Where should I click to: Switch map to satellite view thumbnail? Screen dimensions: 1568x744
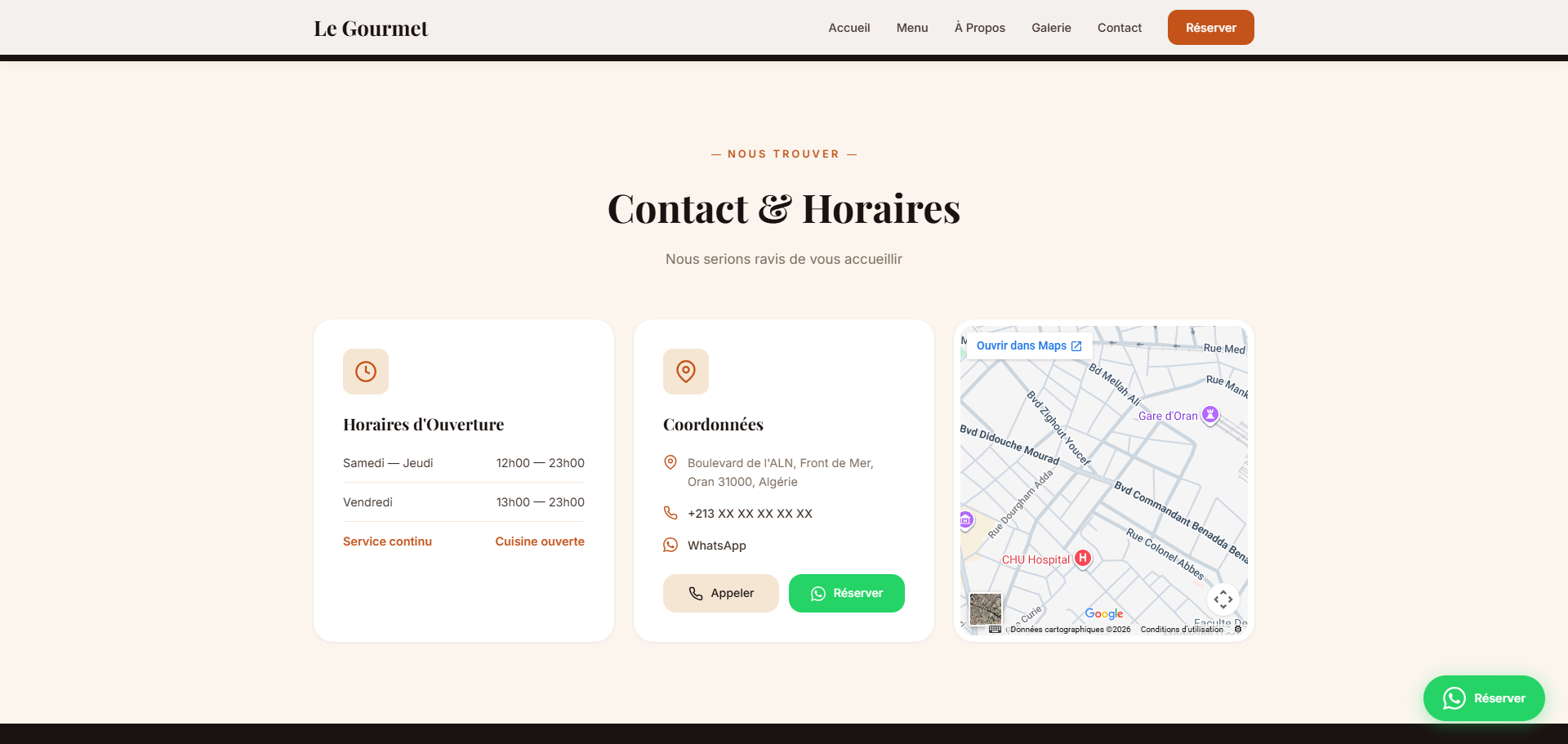click(x=985, y=608)
